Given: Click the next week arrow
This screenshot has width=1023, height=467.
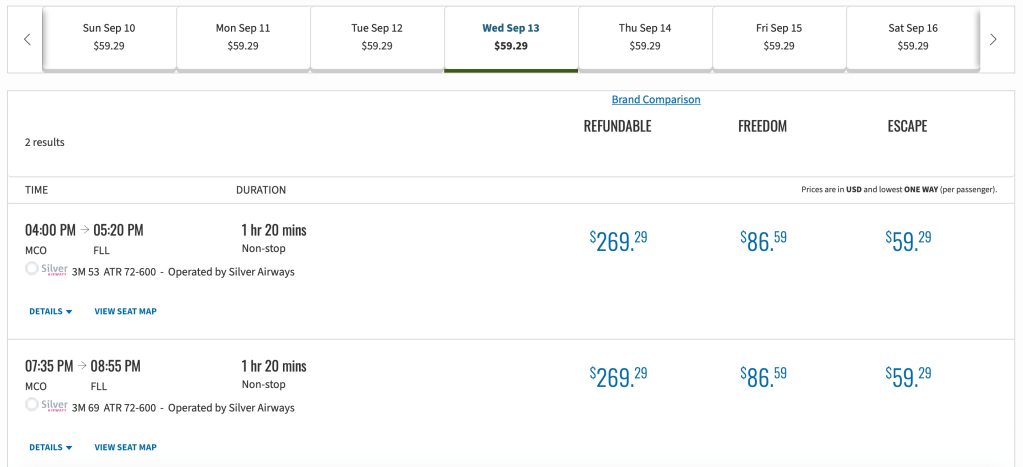Looking at the screenshot, I should [x=993, y=40].
